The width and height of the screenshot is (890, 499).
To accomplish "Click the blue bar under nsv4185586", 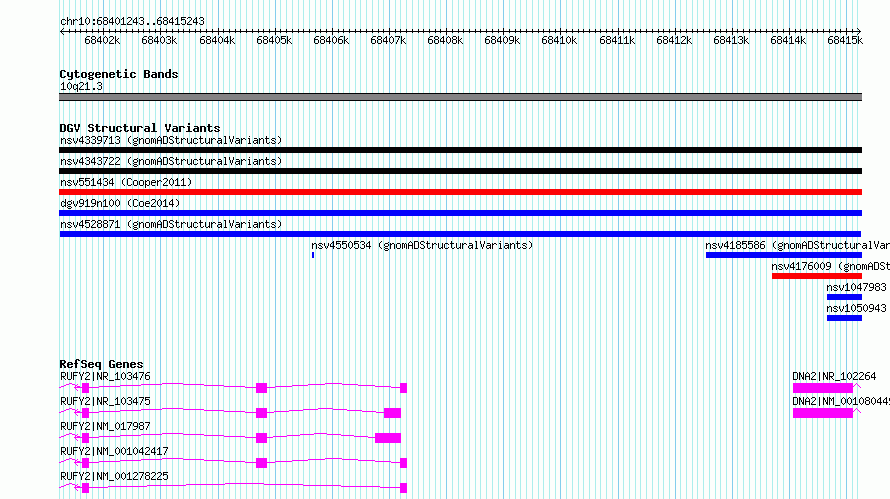I will click(784, 255).
